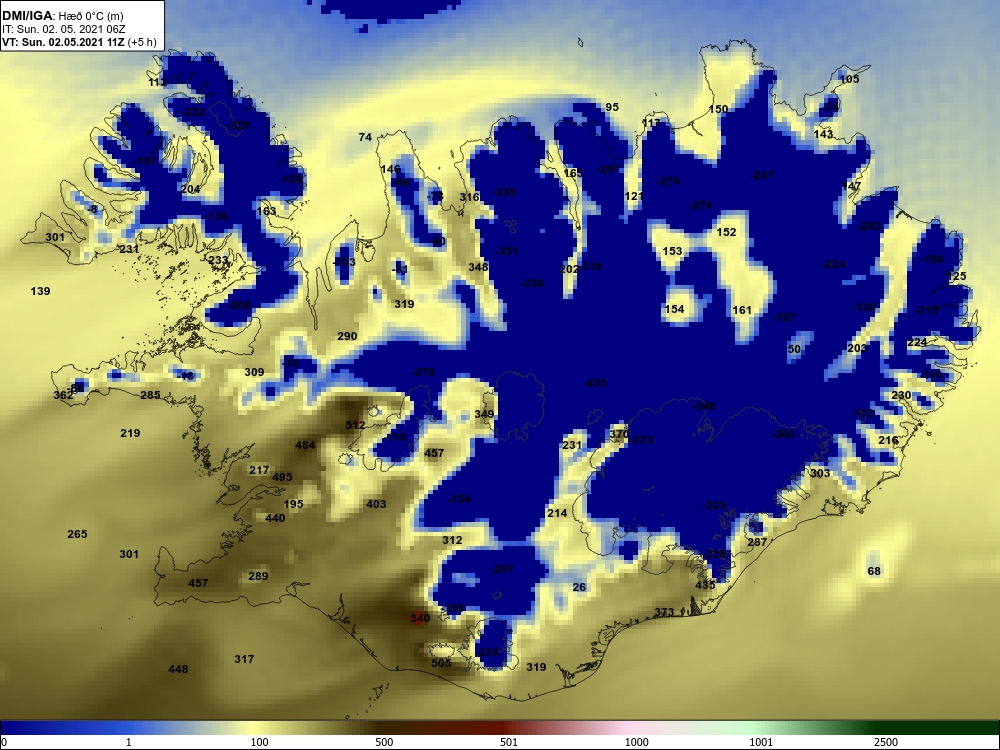Select the 265 value over the sea
The height and width of the screenshot is (750, 1000).
click(77, 534)
